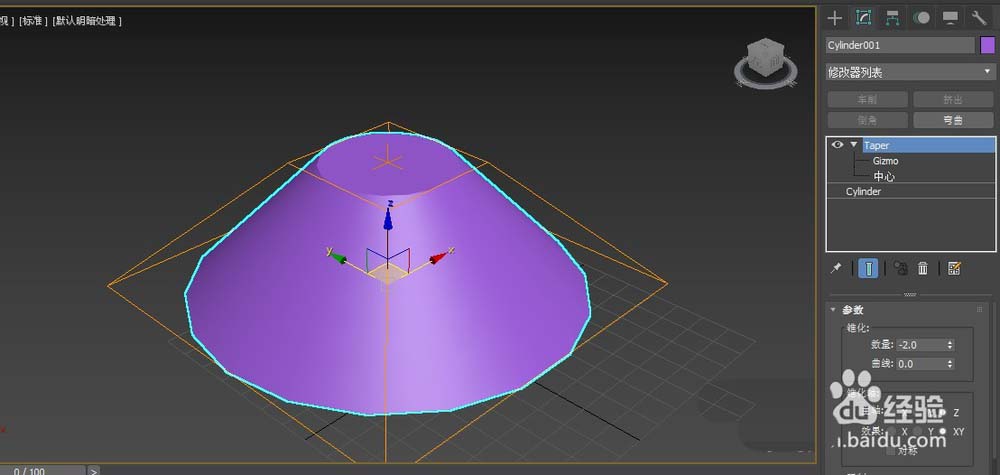Click the 数量 spinner arrows

pyautogui.click(x=950, y=344)
